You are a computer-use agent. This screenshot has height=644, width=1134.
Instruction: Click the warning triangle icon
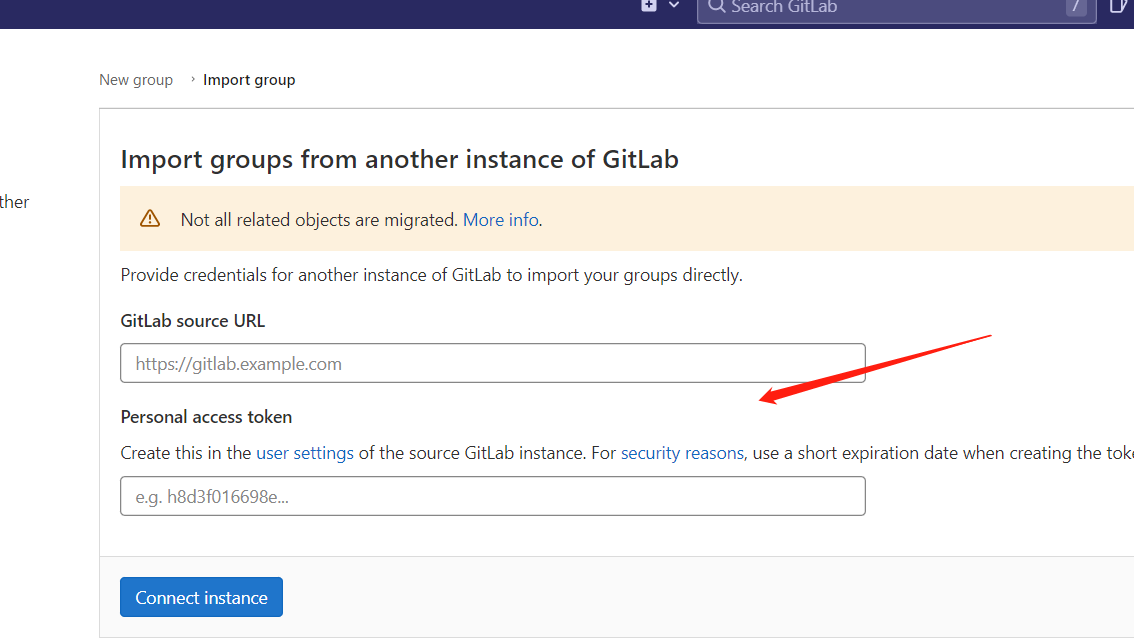(x=150, y=219)
